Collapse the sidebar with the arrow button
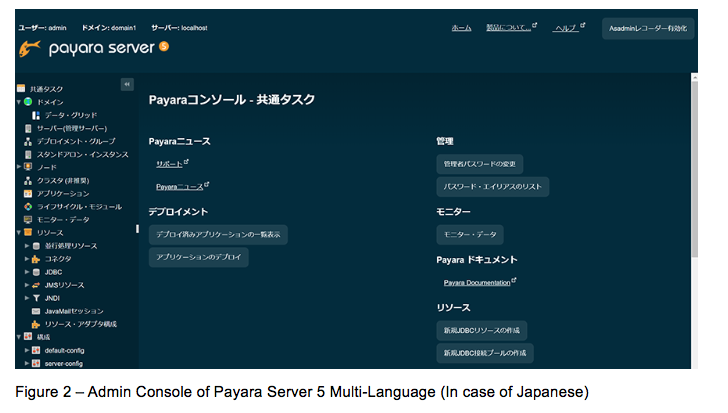Screen dimensions: 728x413 pyautogui.click(x=127, y=85)
